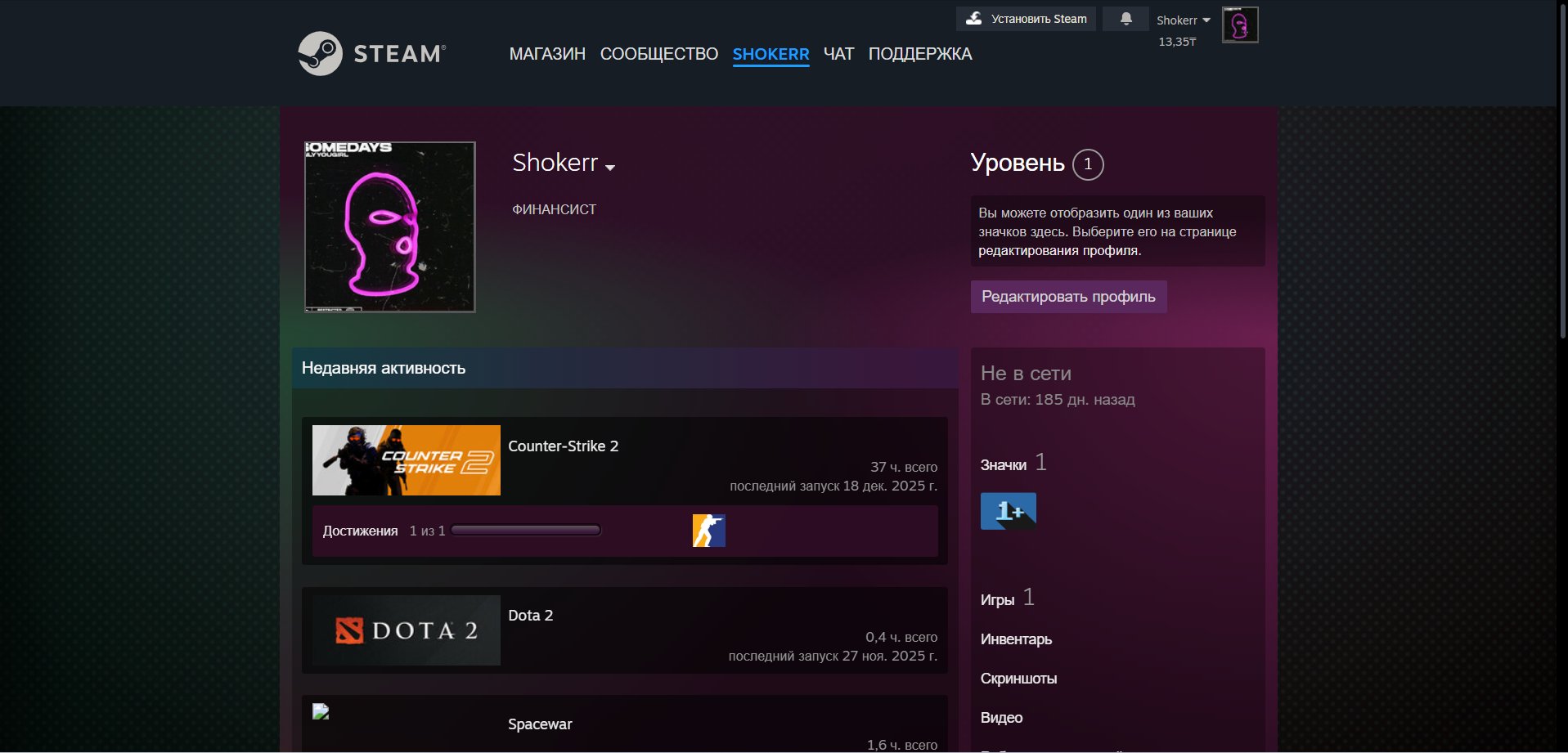This screenshot has width=1568, height=753.
Task: Click the 'ФИНАНСИСТ' profile summary text
Action: click(554, 209)
